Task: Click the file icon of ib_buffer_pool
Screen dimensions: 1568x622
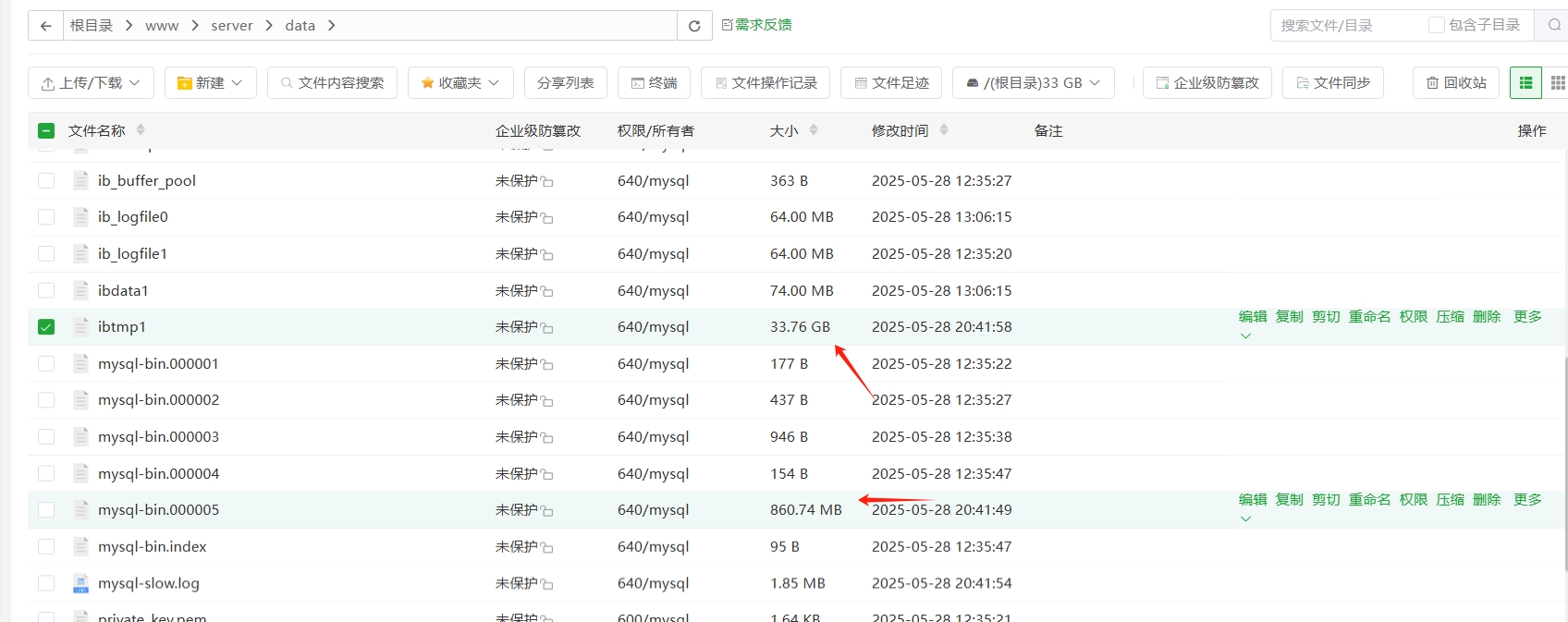Action: tap(81, 180)
